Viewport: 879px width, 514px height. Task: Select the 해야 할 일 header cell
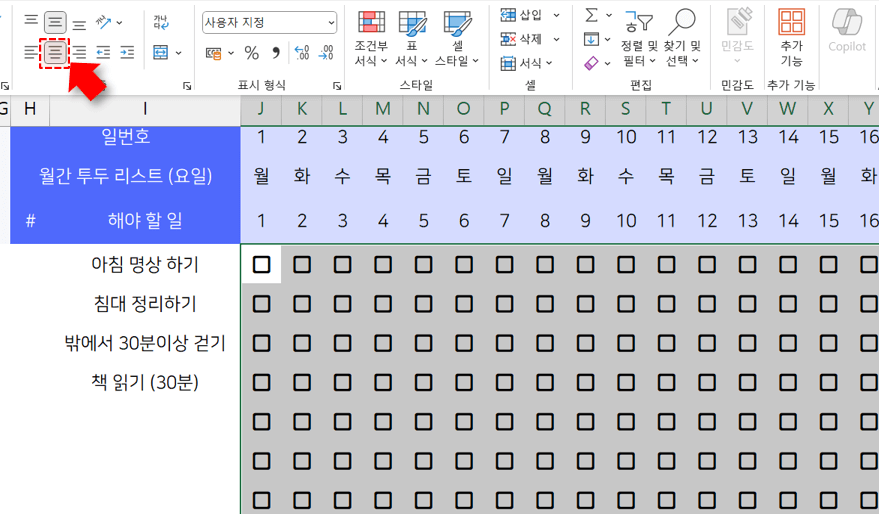(x=145, y=221)
